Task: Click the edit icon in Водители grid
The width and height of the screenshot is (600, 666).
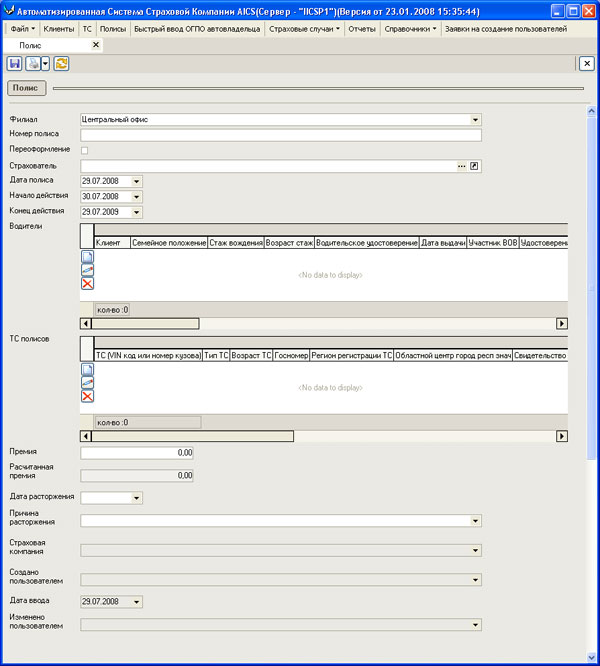Action: [87, 270]
